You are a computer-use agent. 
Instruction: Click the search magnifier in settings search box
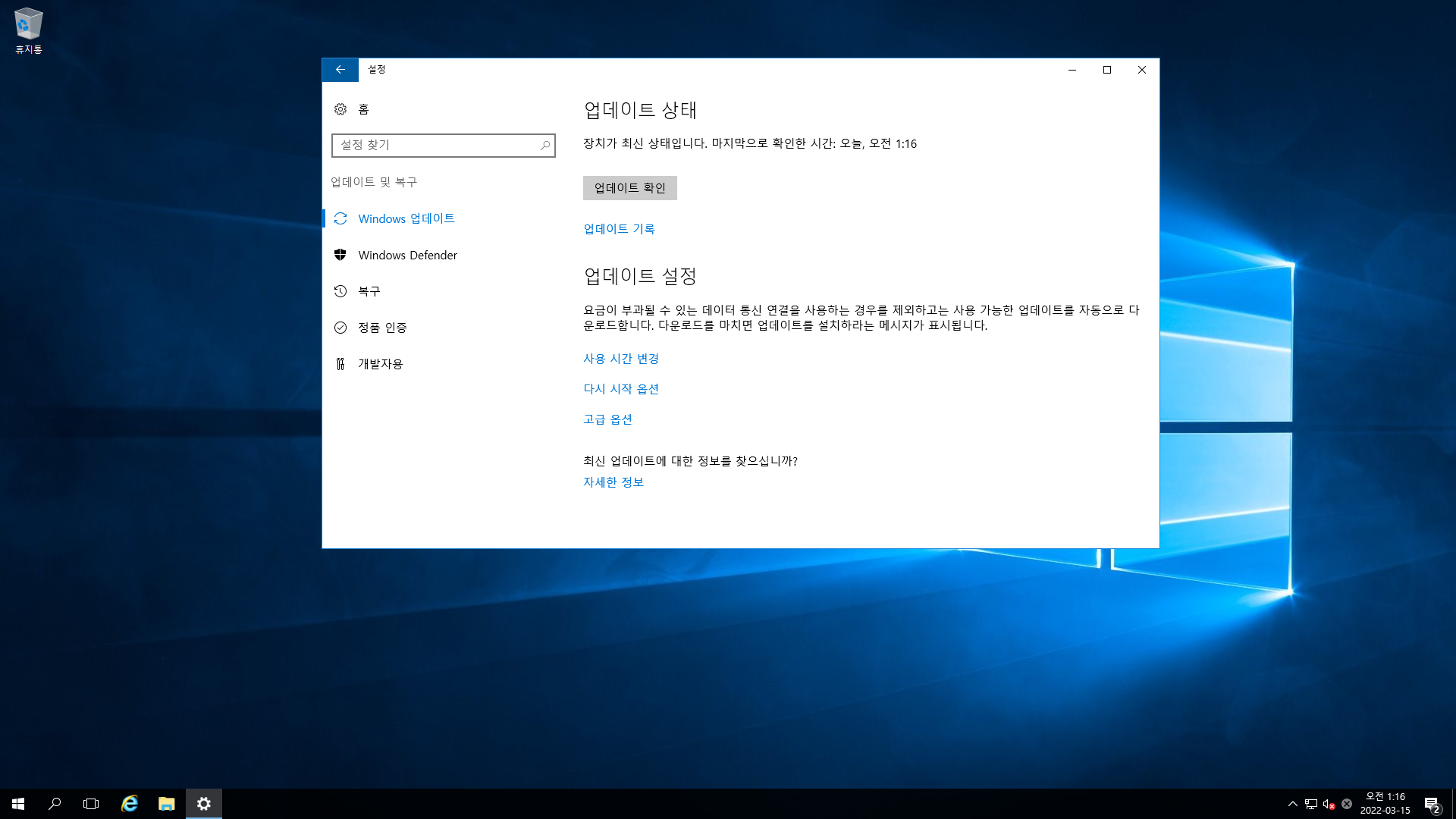coord(544,145)
